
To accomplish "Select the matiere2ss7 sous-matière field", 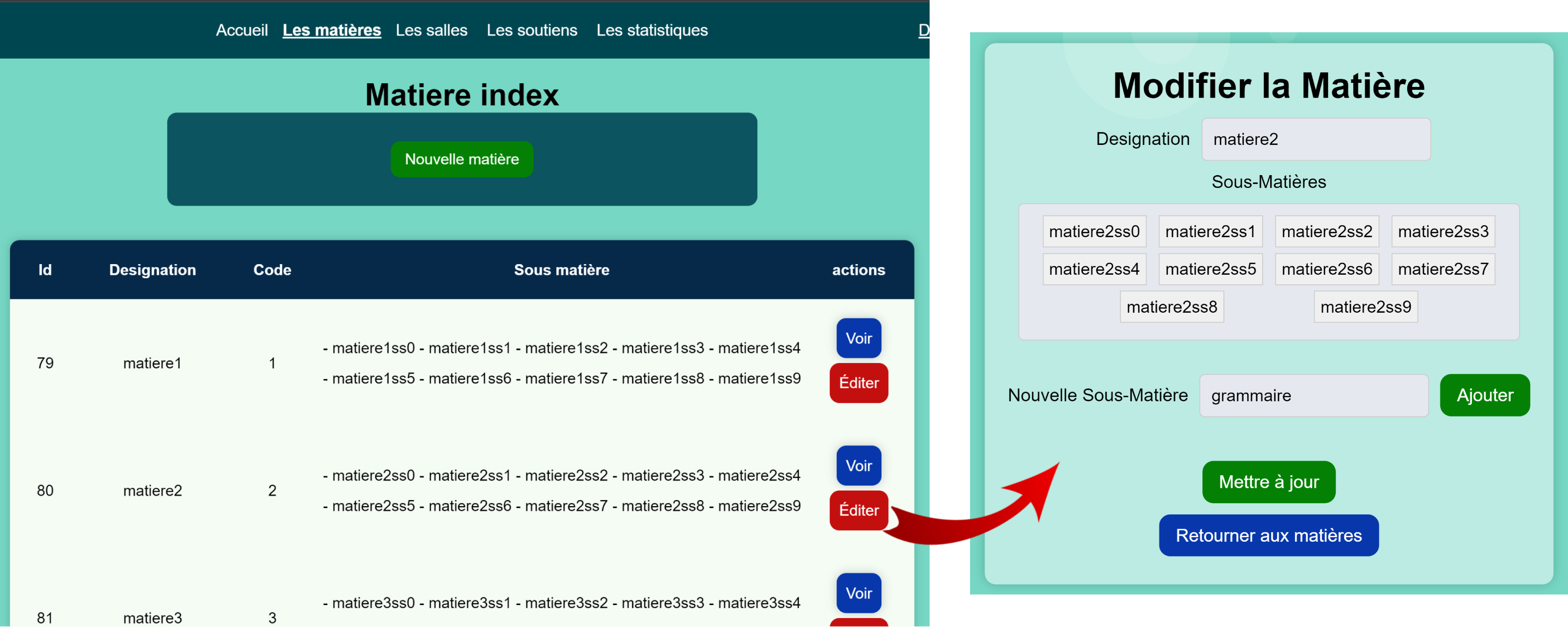I will pos(1443,269).
